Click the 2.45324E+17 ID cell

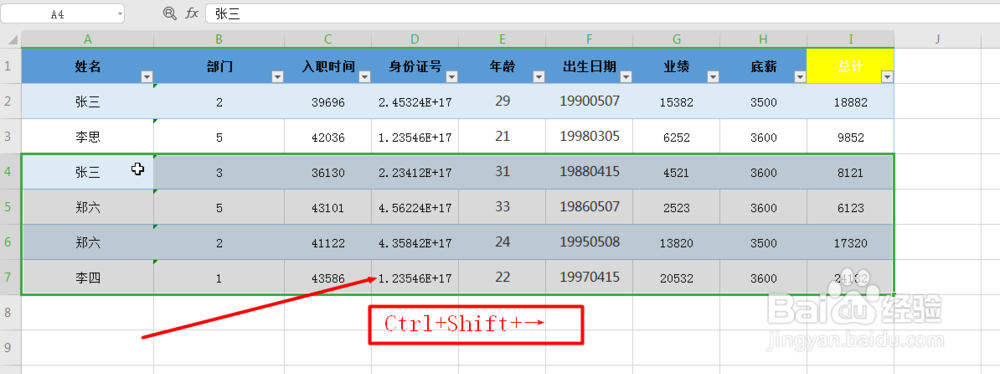[415, 101]
